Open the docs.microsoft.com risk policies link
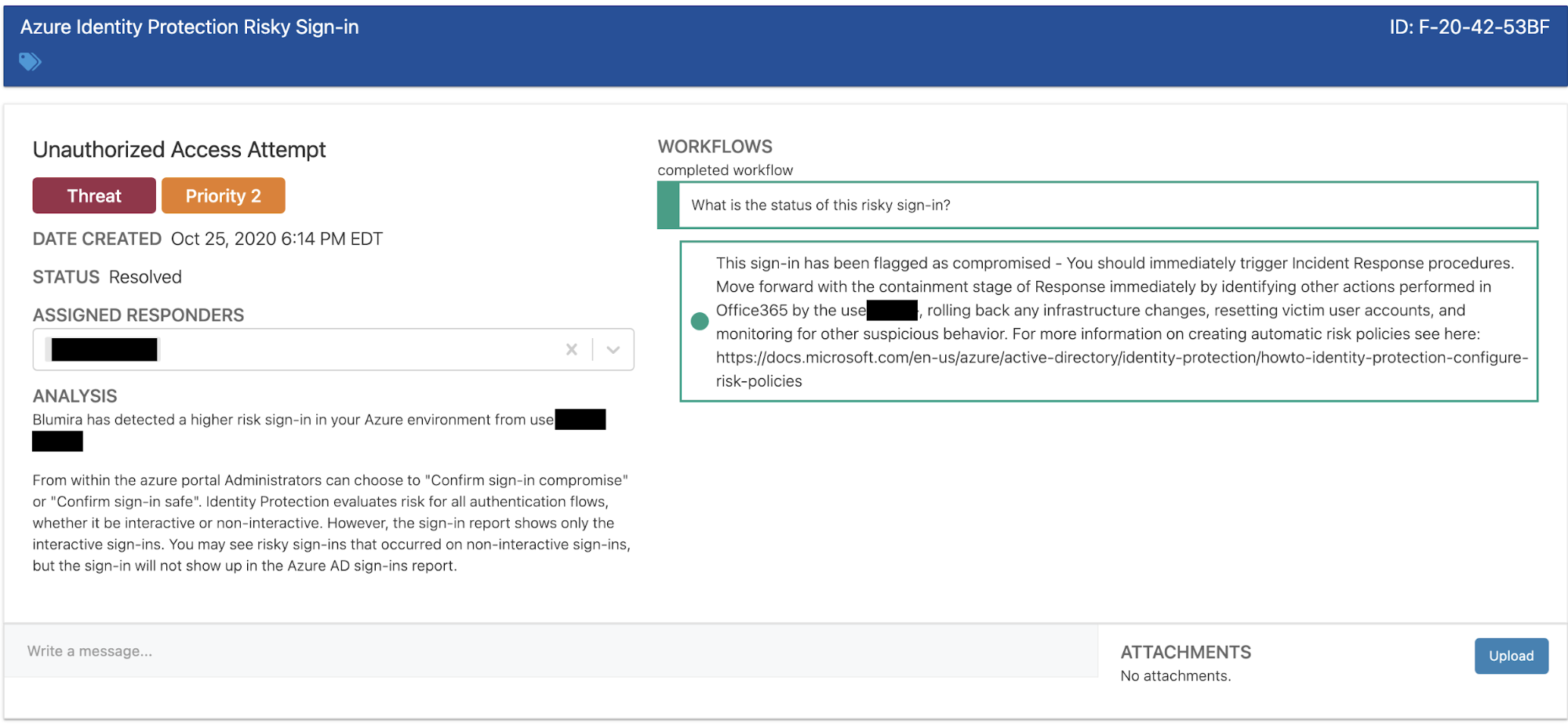 click(1122, 369)
